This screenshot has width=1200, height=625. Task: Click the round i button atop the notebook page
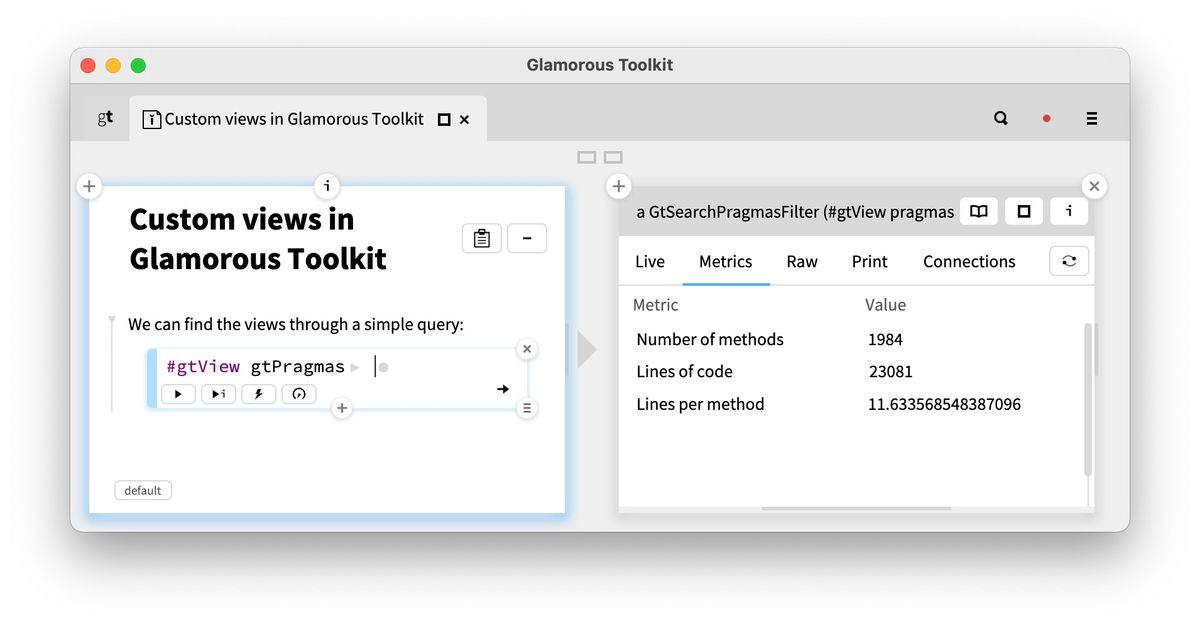pos(327,186)
